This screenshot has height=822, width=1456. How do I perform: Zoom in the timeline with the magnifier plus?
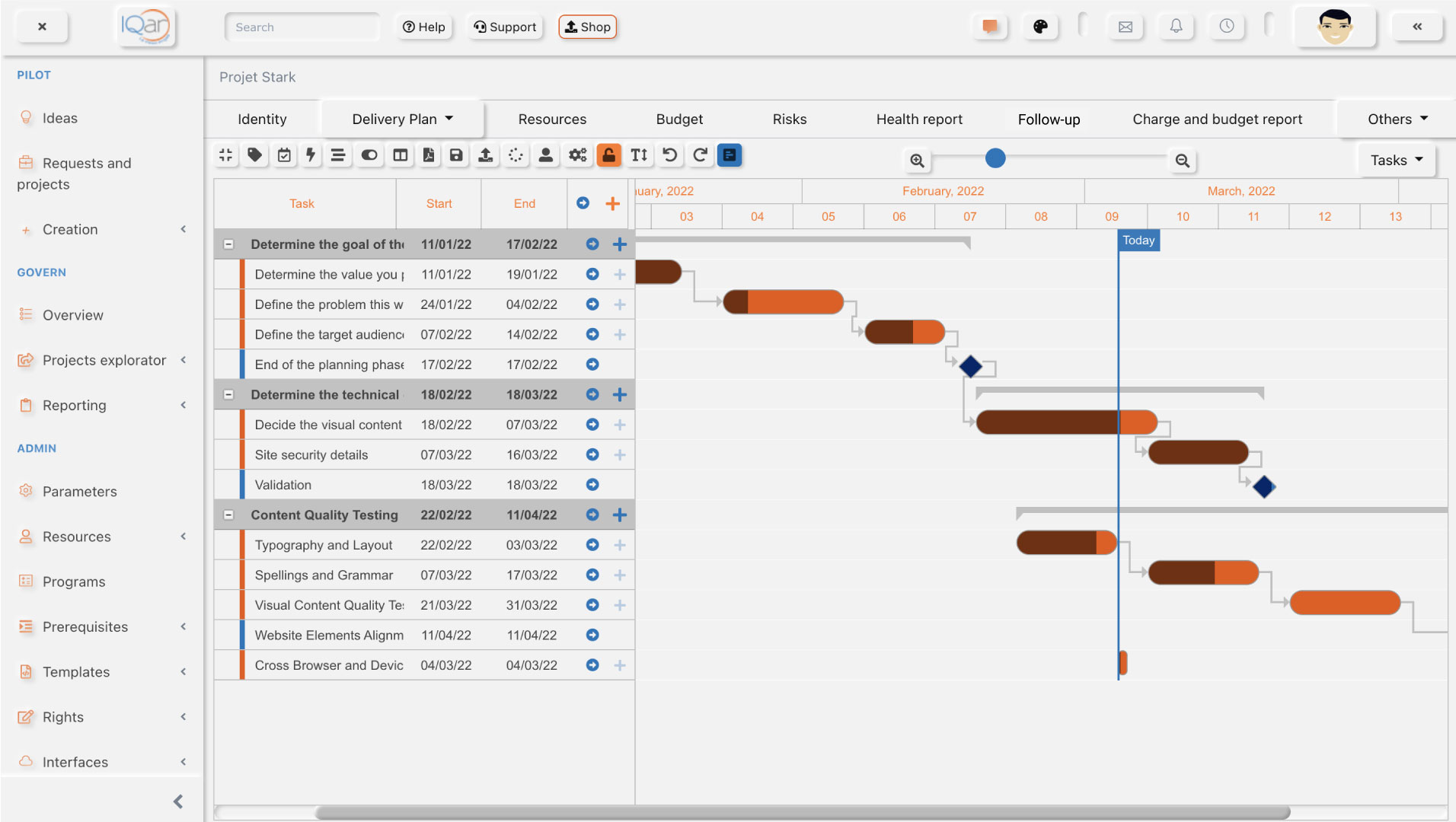[917, 161]
